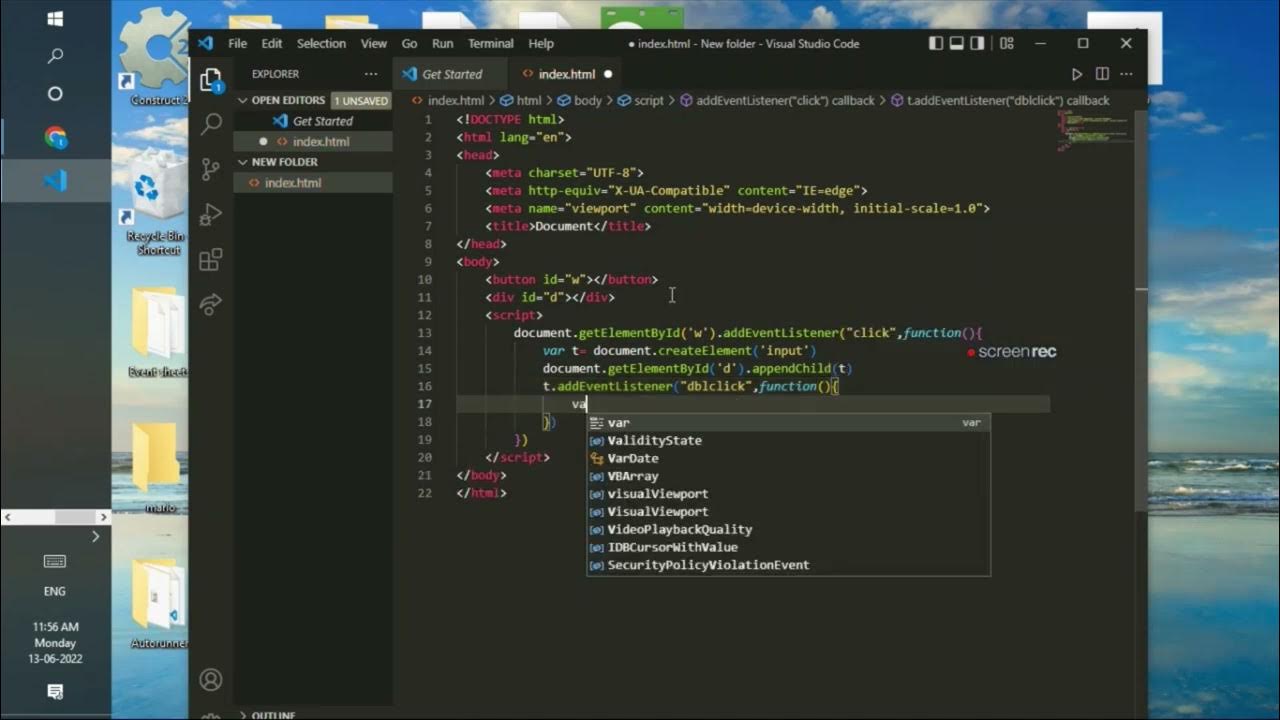Open the Run and Debug view
The height and width of the screenshot is (720, 1280).
tap(211, 214)
